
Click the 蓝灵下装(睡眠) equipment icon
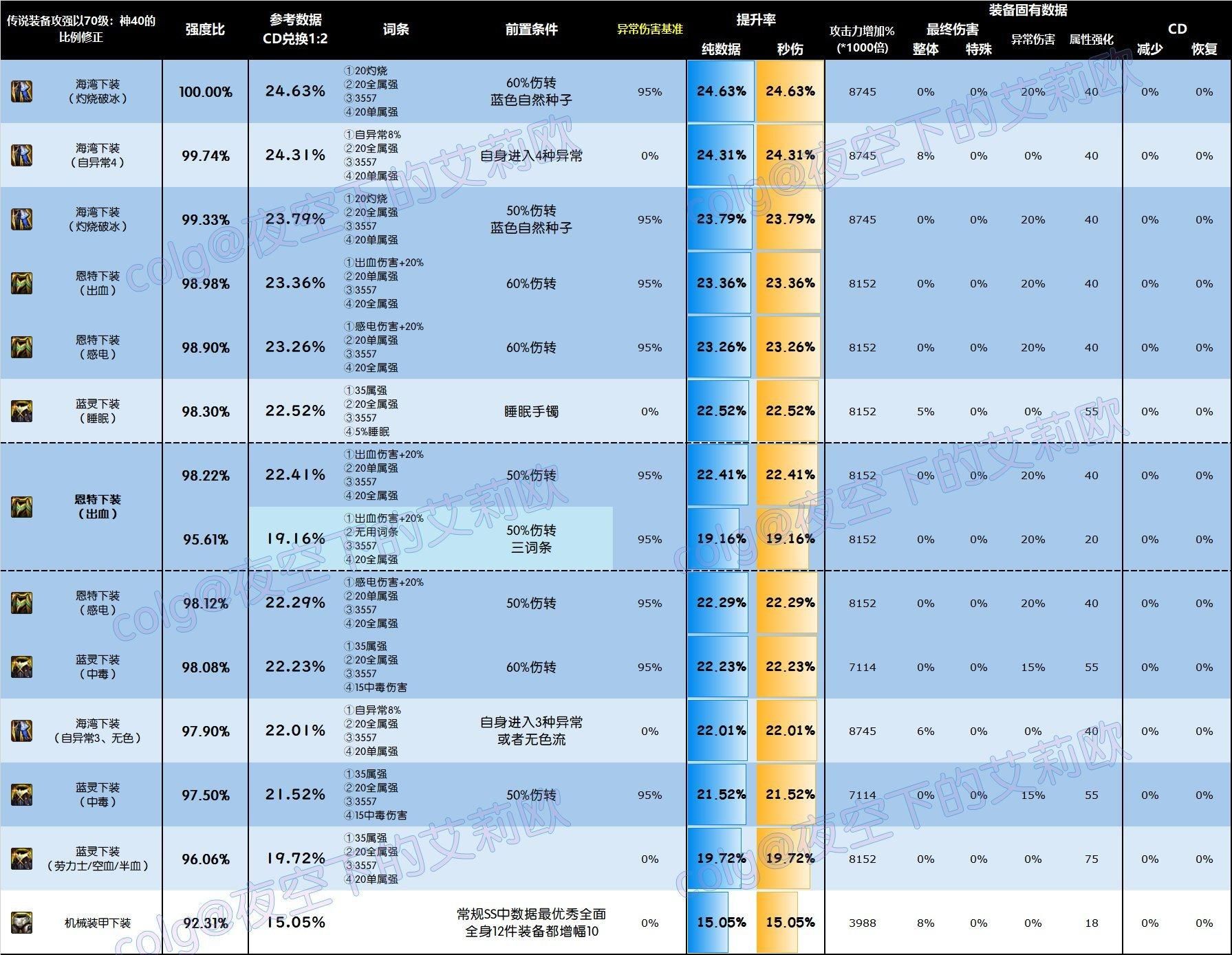click(x=21, y=411)
